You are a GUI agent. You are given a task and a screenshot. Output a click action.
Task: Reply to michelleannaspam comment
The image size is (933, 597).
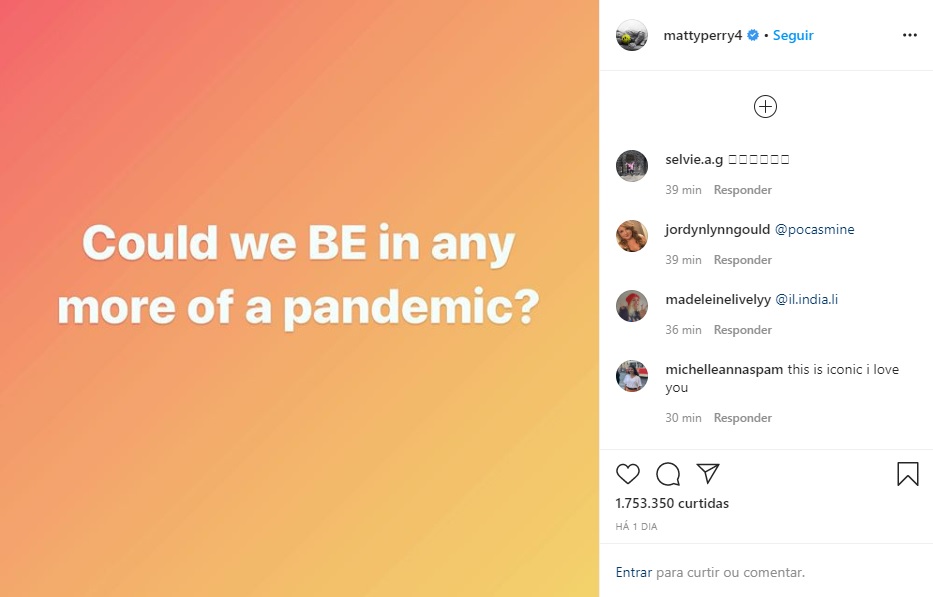742,418
